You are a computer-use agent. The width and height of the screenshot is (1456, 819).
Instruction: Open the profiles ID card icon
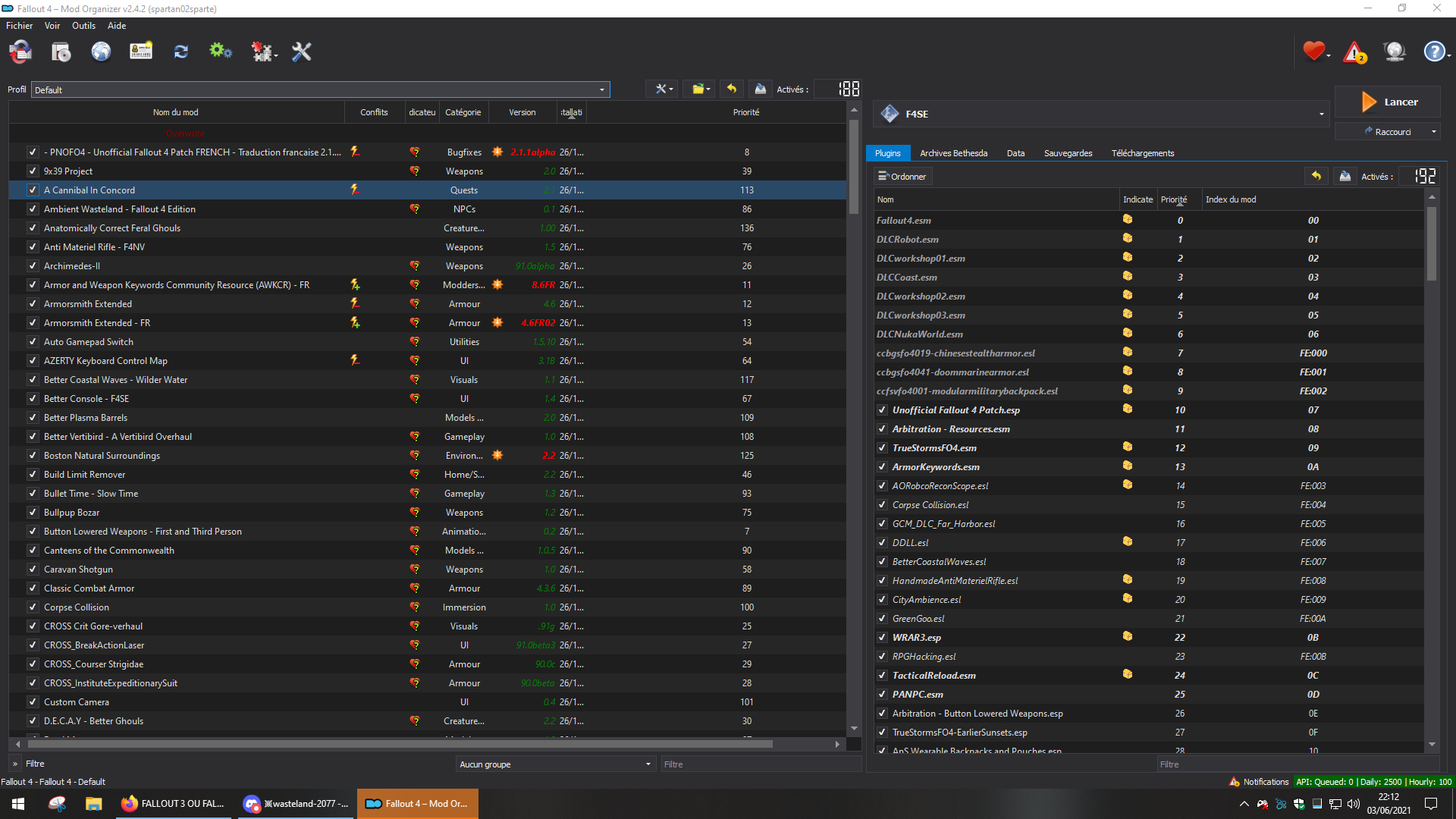(141, 52)
